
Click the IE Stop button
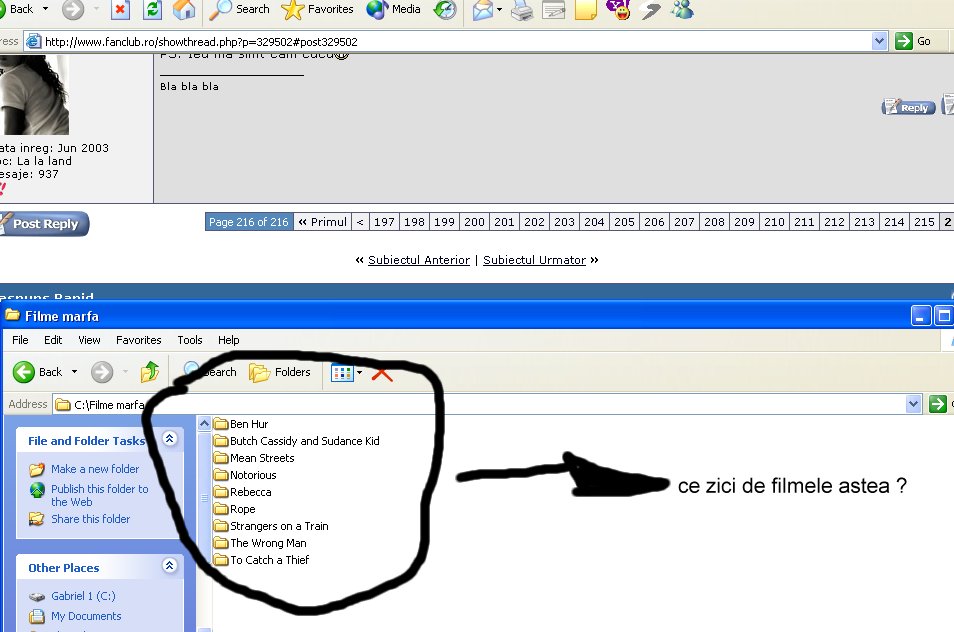(x=120, y=10)
